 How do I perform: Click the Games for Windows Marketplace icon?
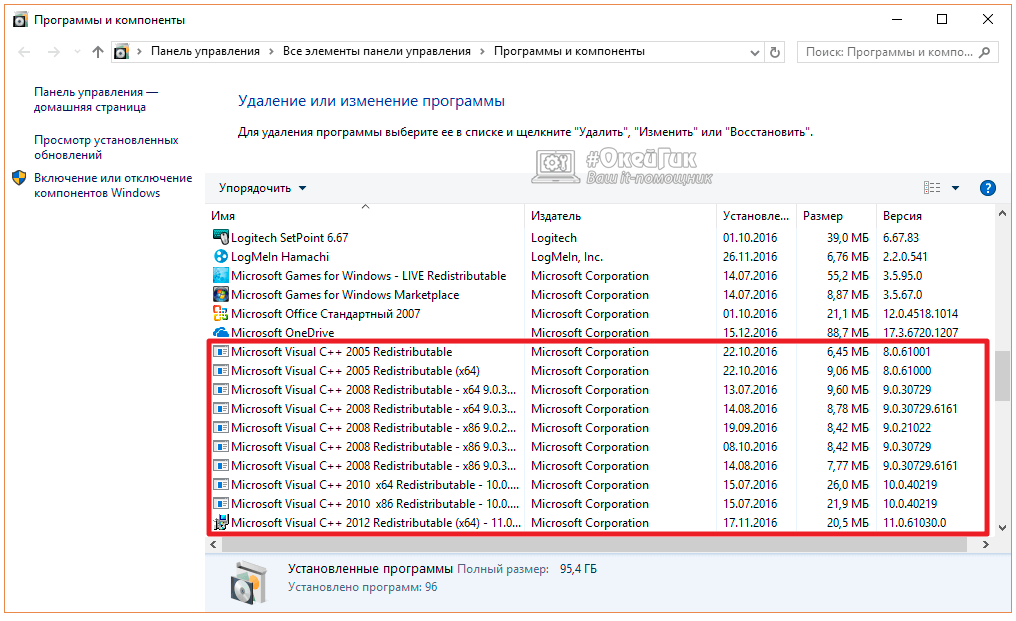pos(221,294)
